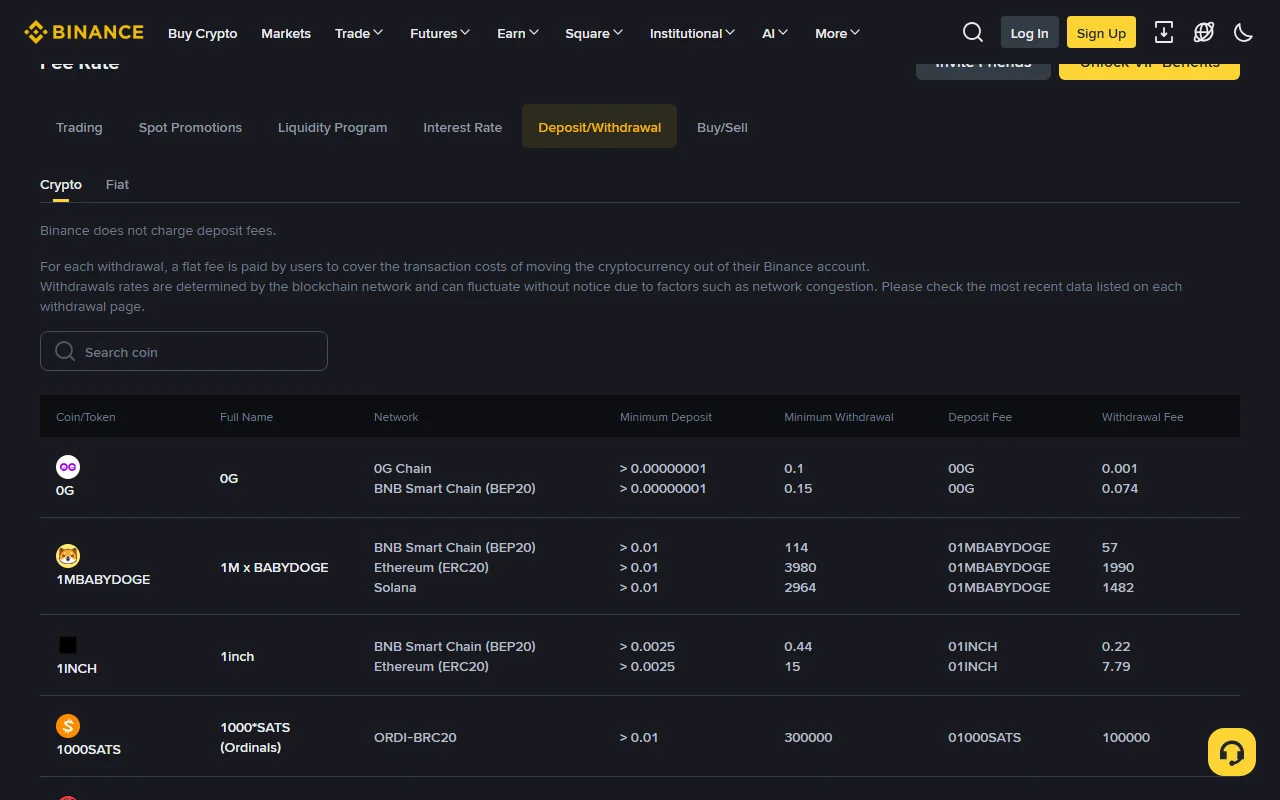Switch to the Liquidity Program tab
This screenshot has height=800, width=1280.
click(332, 127)
